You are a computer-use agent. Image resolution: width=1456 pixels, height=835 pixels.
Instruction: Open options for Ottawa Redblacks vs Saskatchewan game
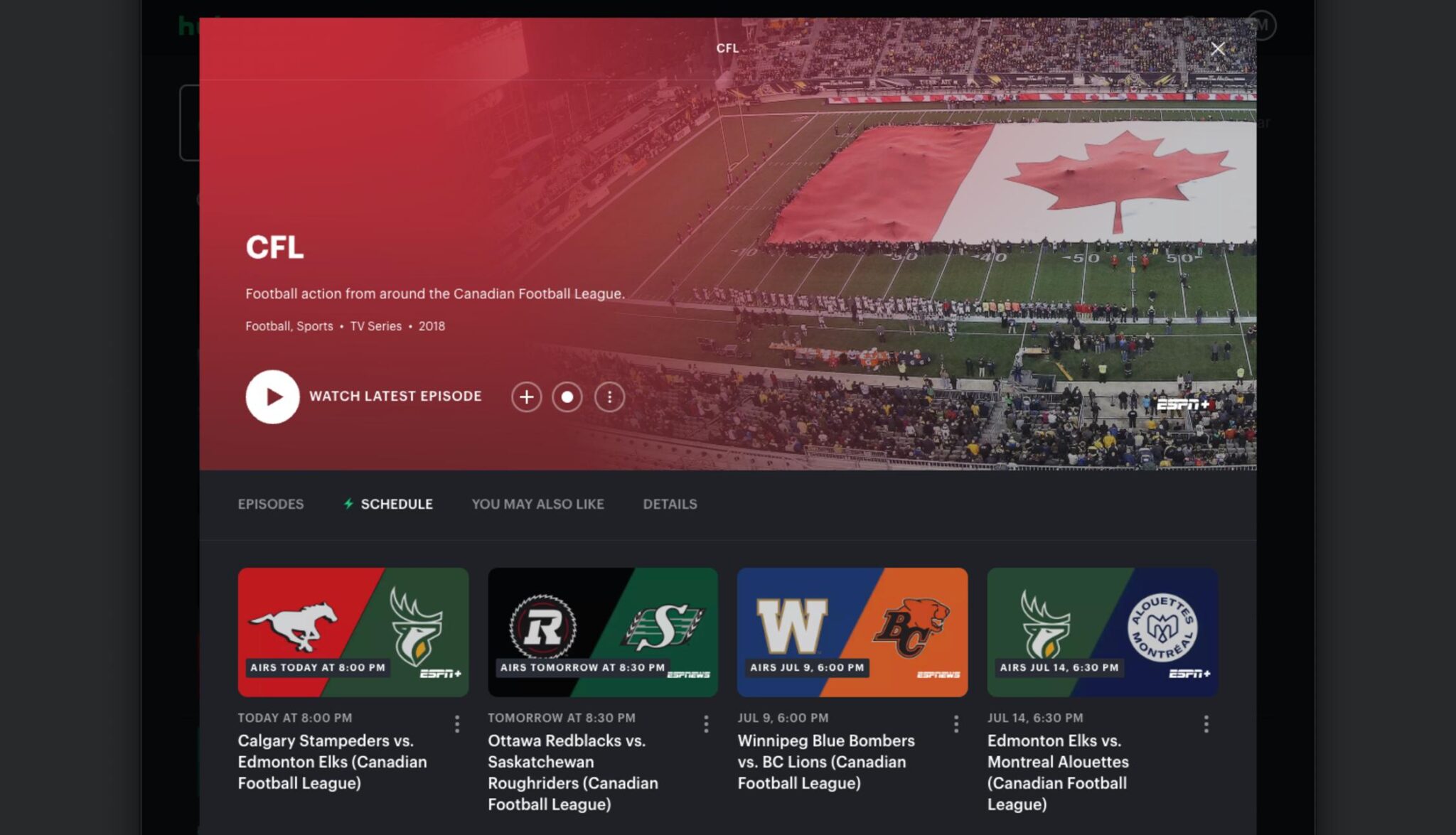click(x=706, y=724)
